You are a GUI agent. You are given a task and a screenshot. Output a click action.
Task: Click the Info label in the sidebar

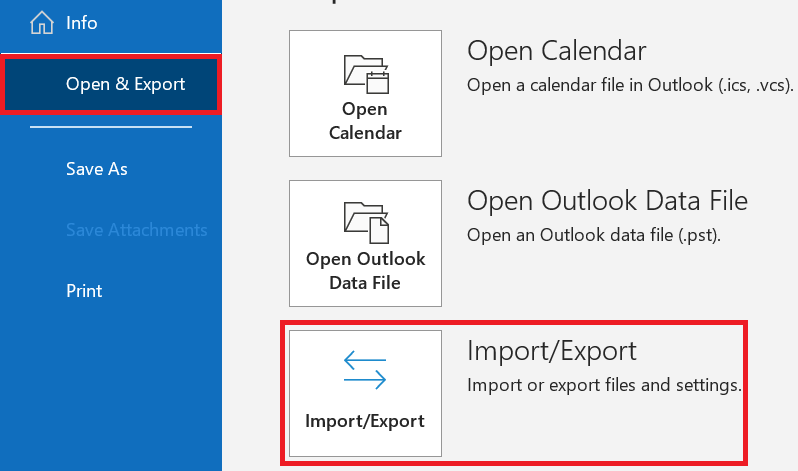[x=82, y=22]
